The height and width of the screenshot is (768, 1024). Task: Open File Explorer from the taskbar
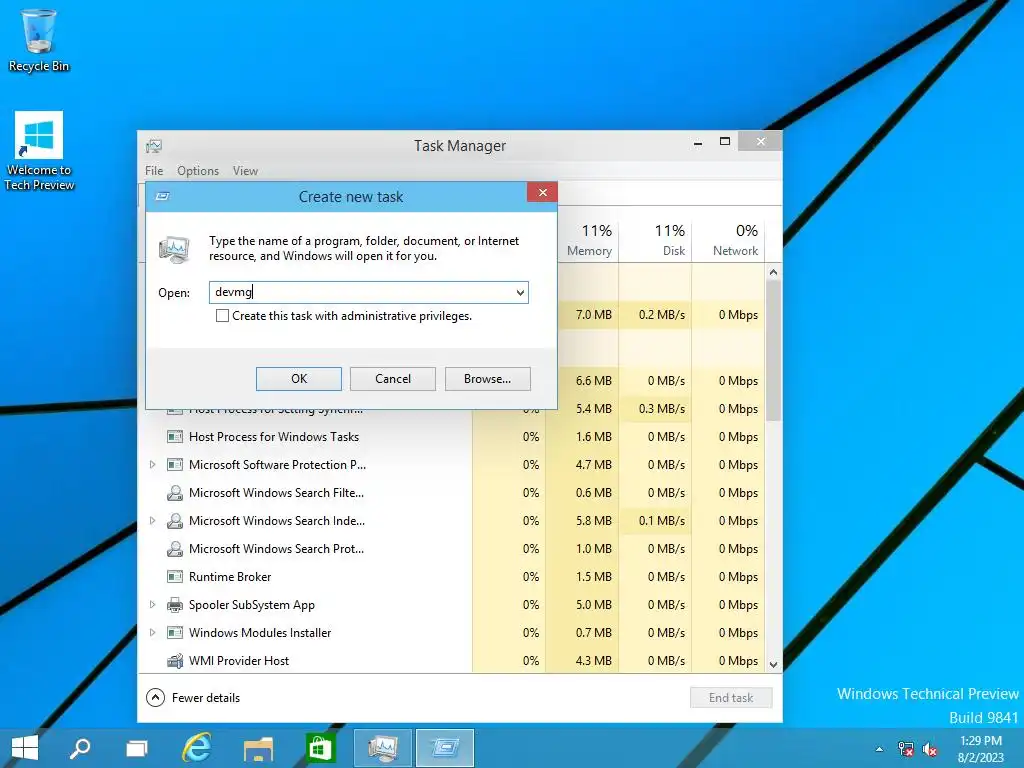click(x=258, y=748)
